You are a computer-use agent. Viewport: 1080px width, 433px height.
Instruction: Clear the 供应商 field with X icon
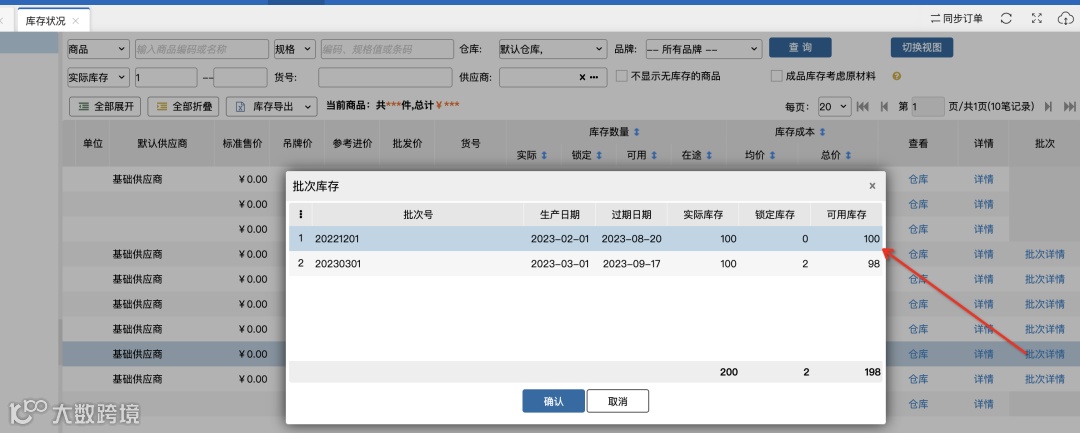point(582,77)
